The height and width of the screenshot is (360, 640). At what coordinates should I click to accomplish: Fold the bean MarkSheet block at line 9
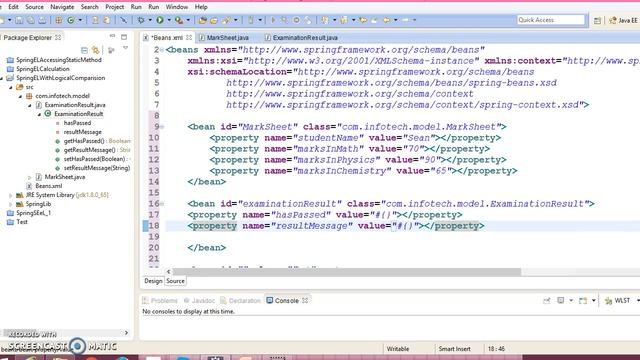(162, 127)
